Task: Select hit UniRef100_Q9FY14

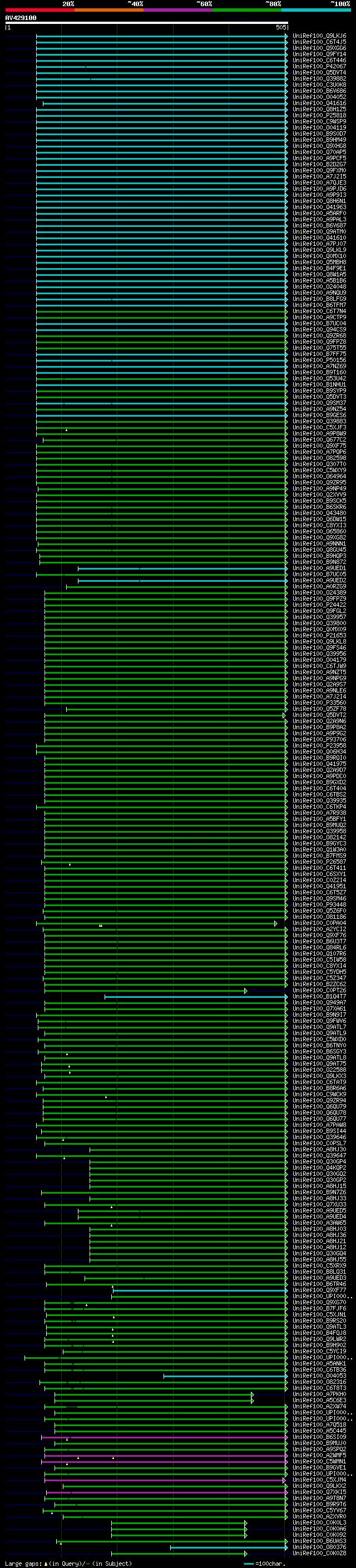Action: click(x=319, y=54)
